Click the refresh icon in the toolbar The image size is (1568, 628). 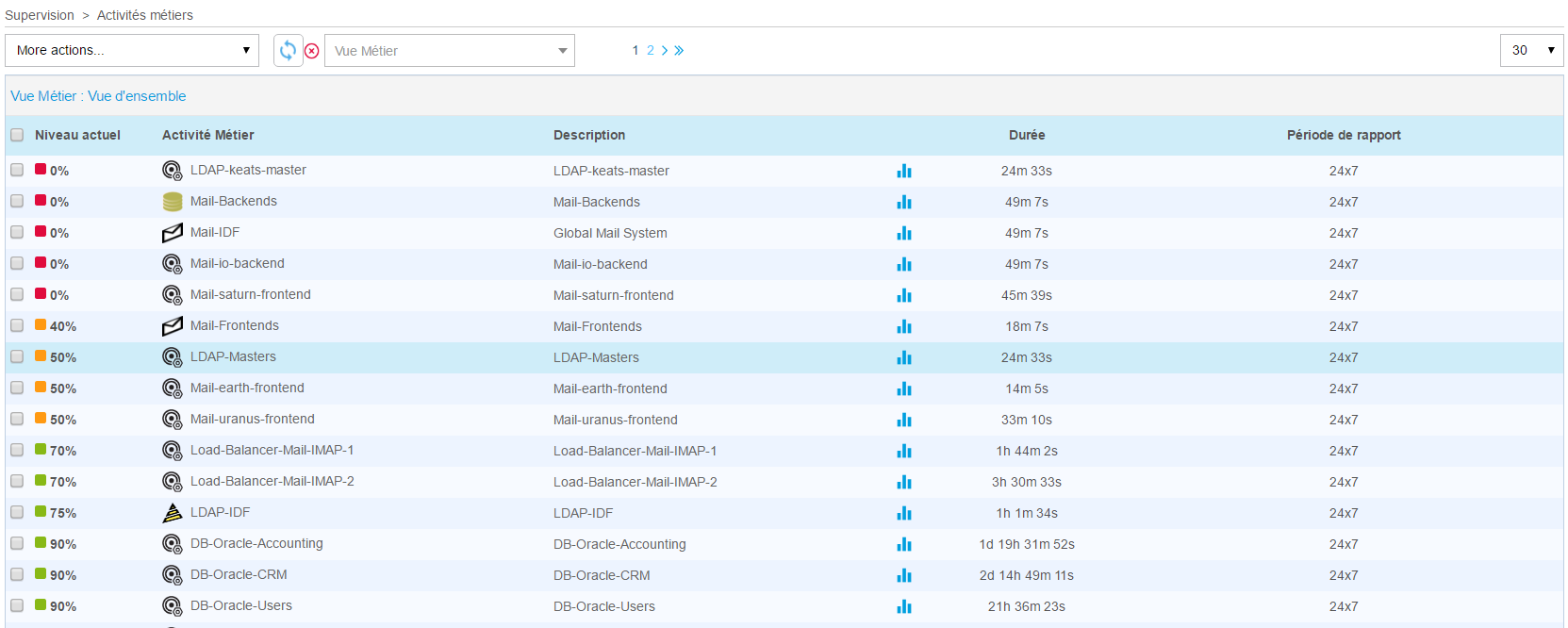tap(288, 50)
